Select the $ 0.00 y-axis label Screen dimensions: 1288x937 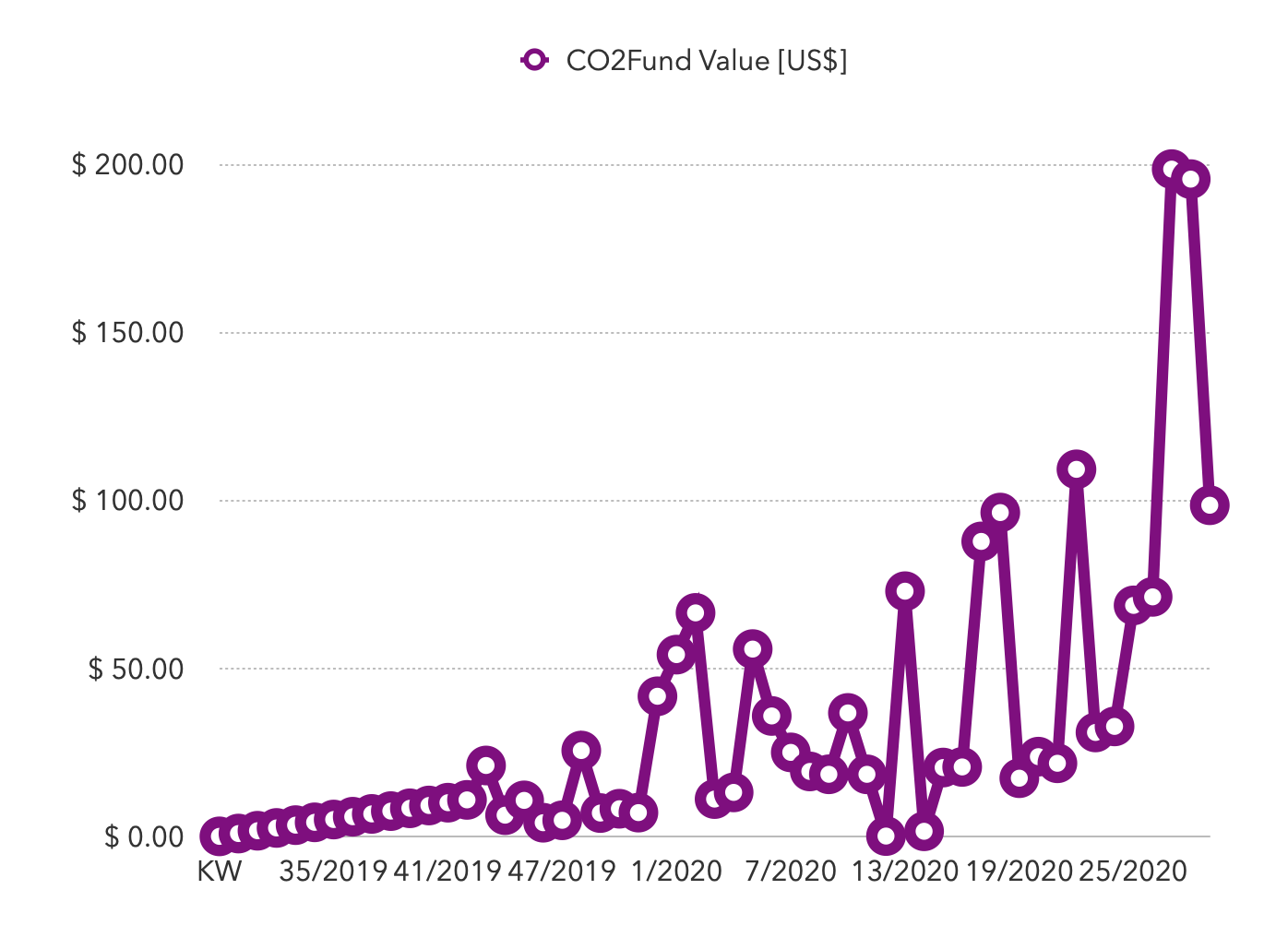[x=144, y=836]
